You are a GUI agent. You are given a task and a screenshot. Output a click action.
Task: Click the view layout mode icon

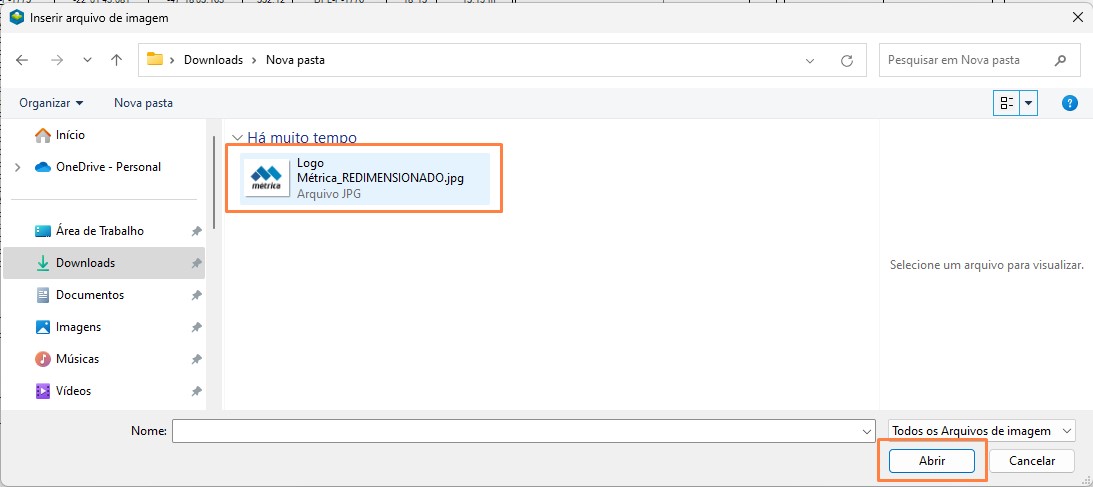tap(1006, 103)
